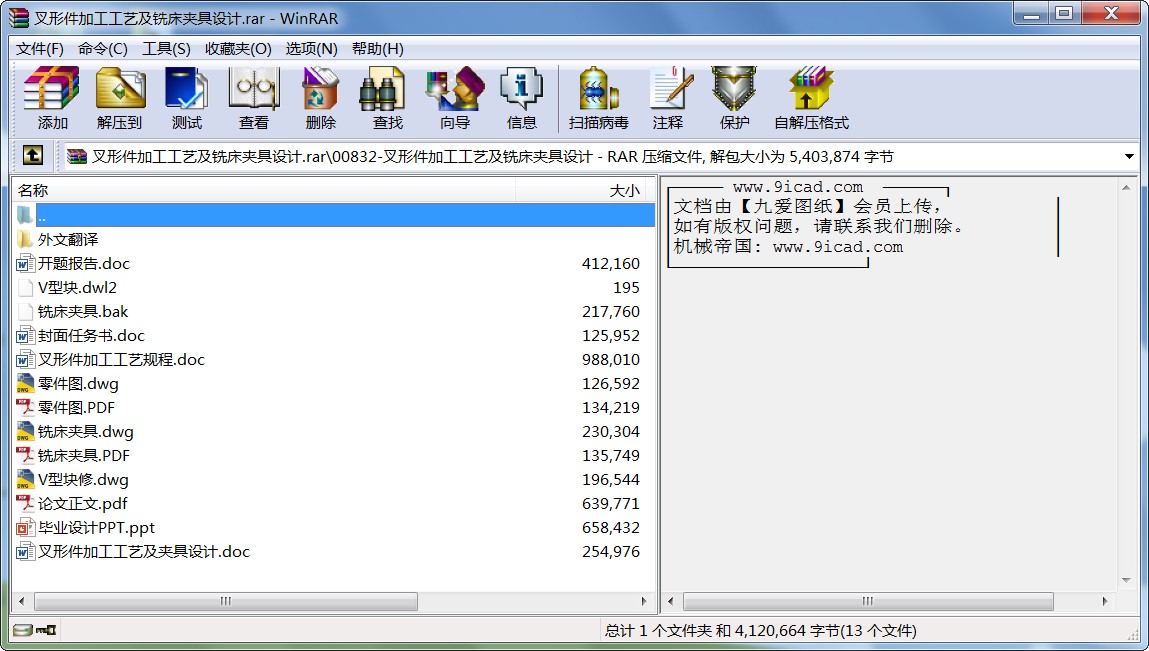Run the Test (测试) archive tool

pyautogui.click(x=186, y=98)
